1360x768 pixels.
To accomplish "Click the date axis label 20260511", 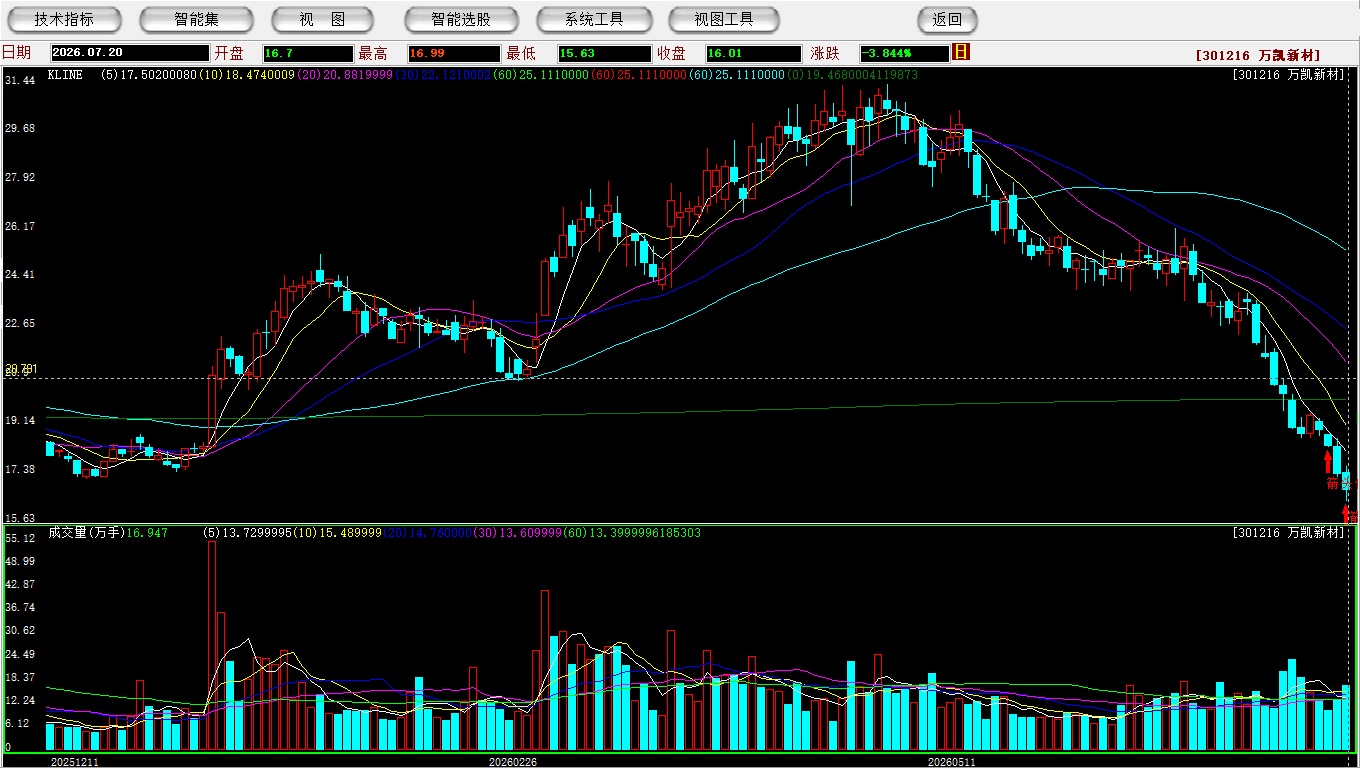I will tap(951, 761).
